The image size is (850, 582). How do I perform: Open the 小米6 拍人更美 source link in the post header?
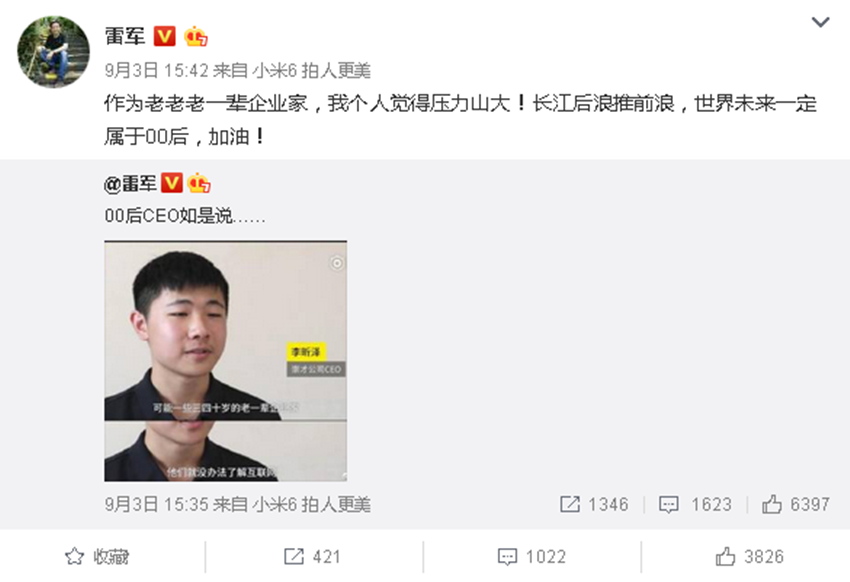click(312, 70)
